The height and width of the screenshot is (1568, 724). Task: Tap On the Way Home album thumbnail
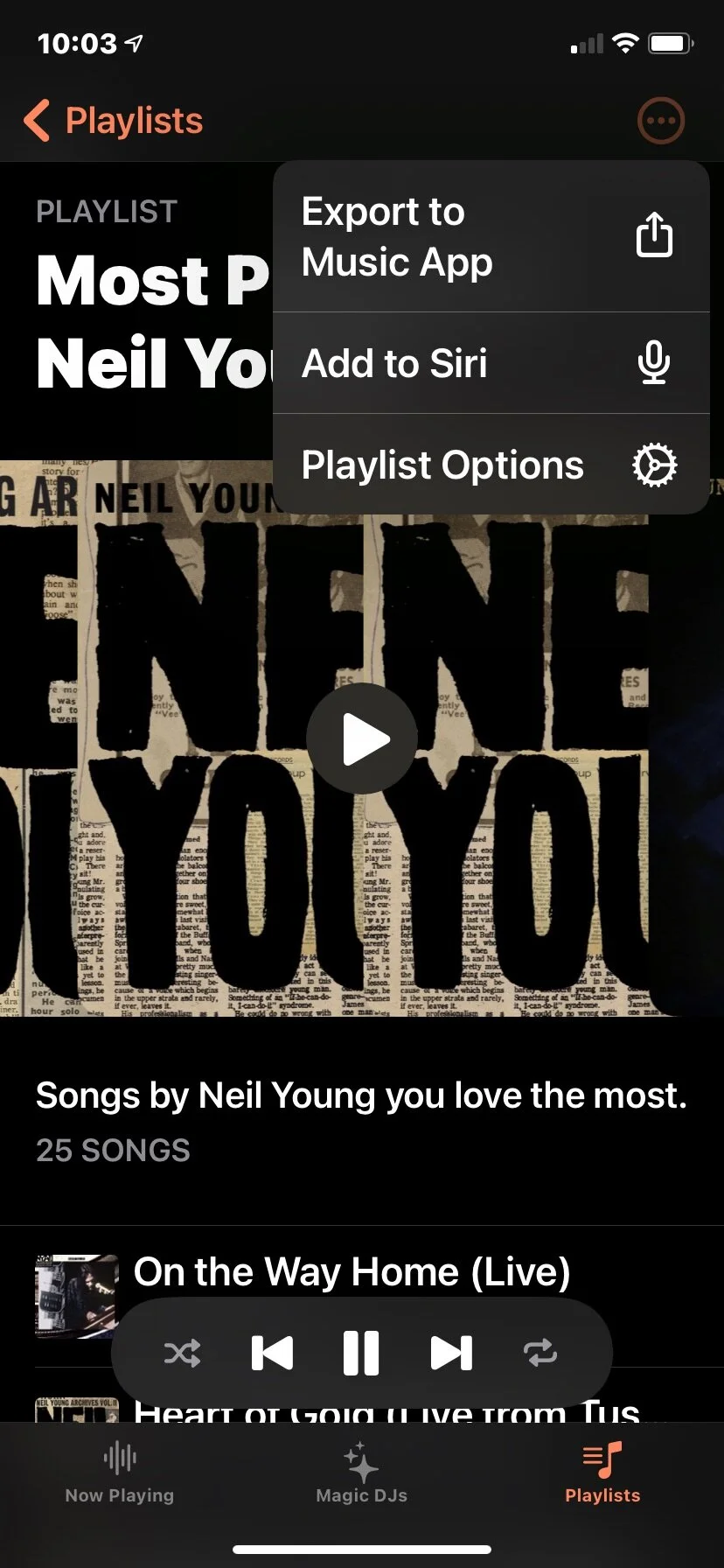(76, 1296)
